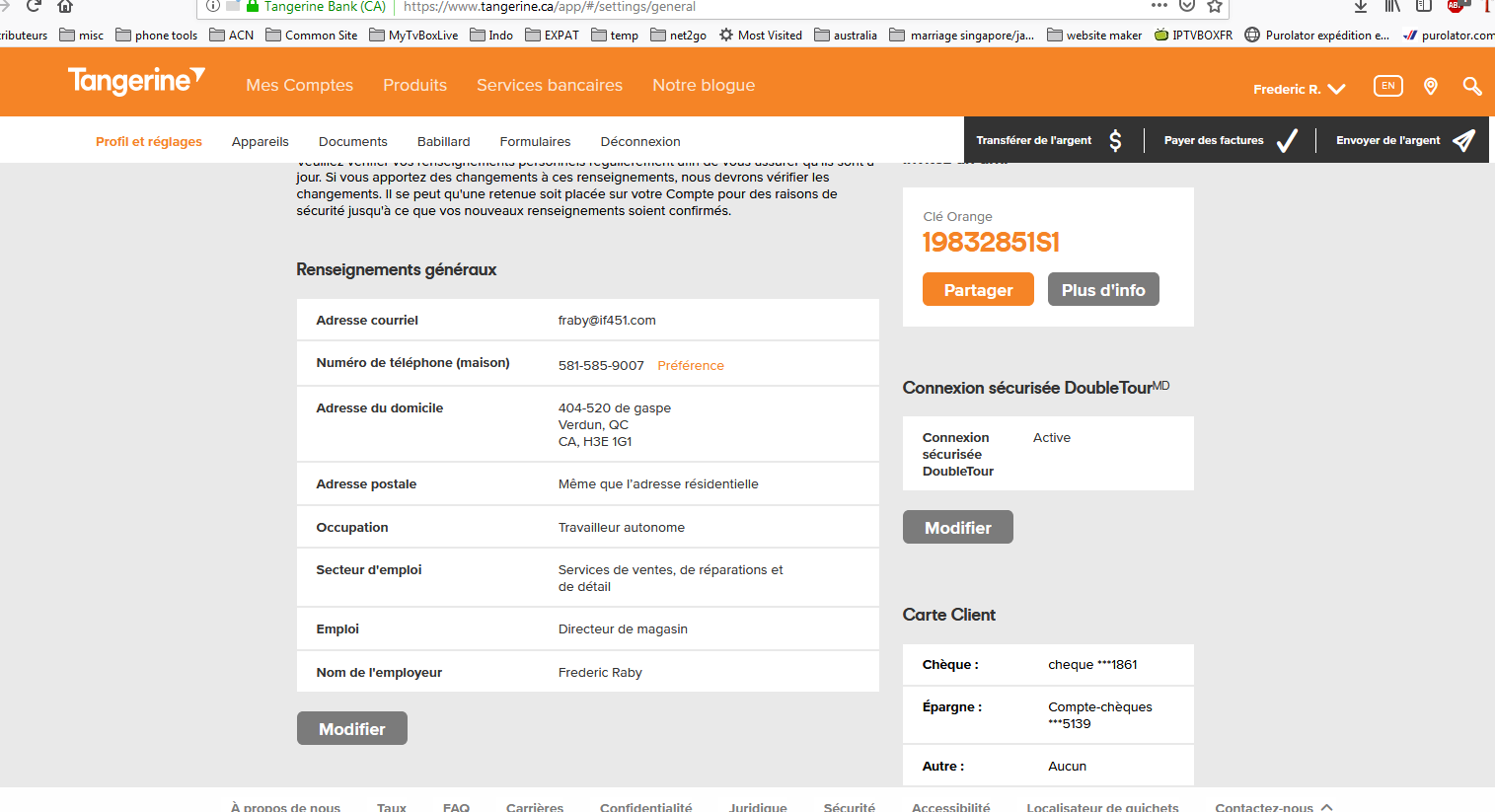The height and width of the screenshot is (812, 1495).
Task: Click the Préférence link beside phone number
Action: point(691,365)
